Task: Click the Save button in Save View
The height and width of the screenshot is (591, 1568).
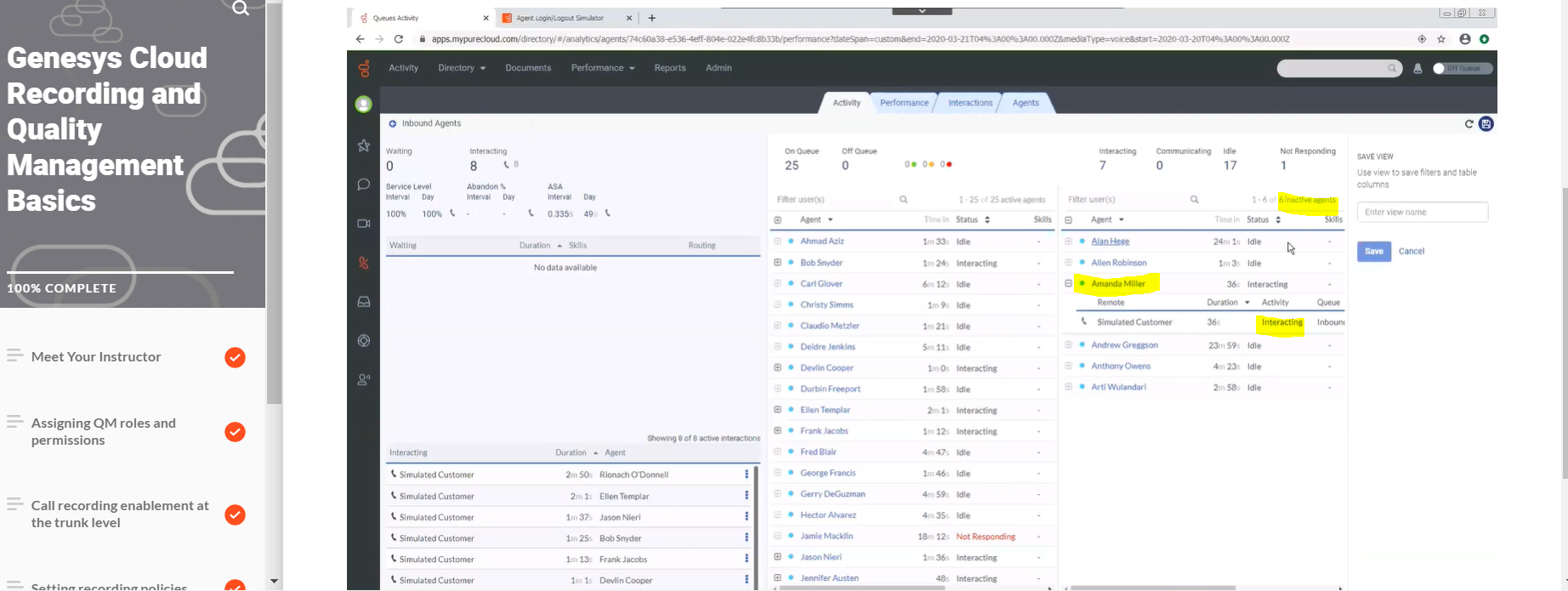Action: click(1374, 252)
